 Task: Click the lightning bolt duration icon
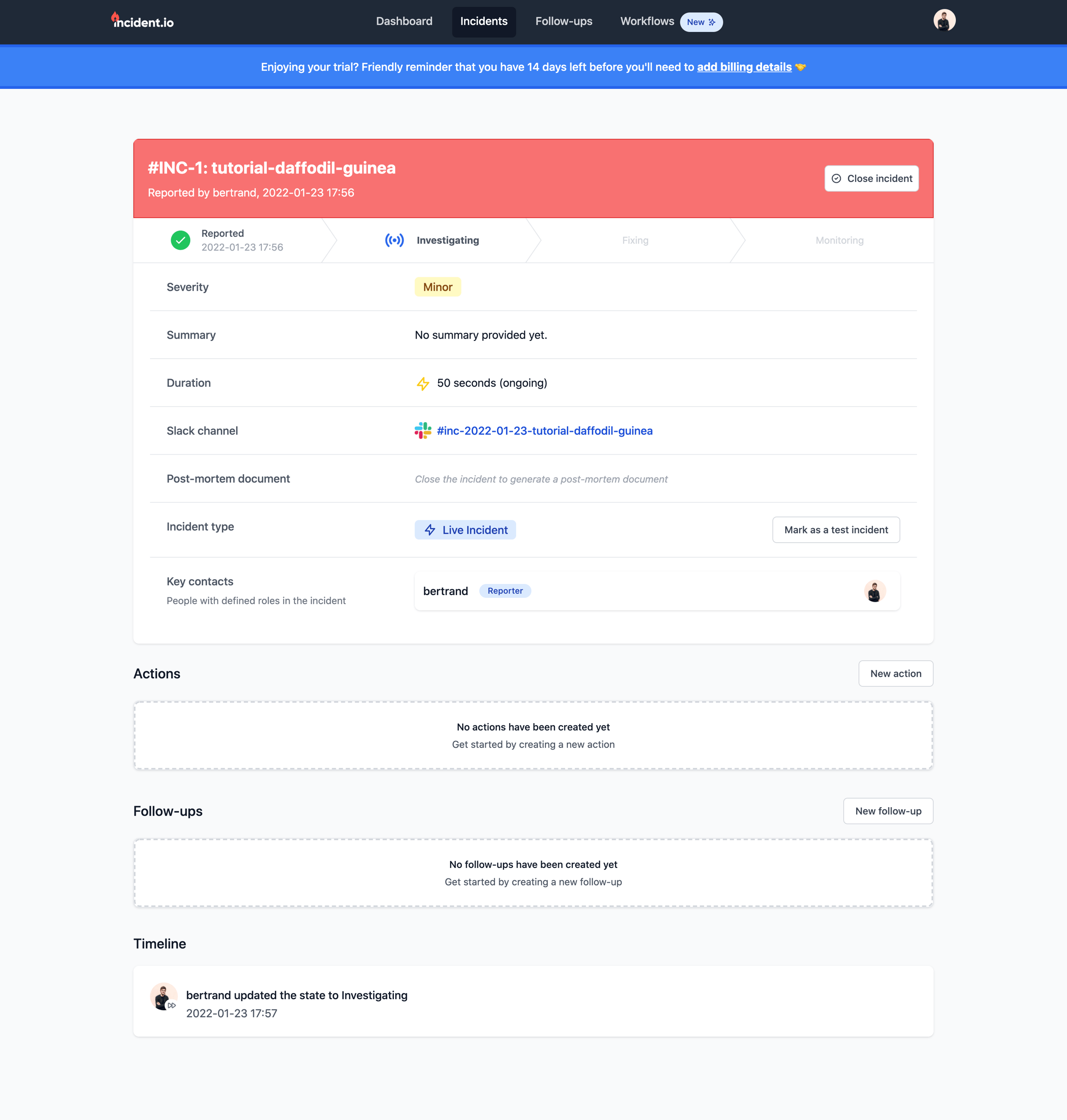pyautogui.click(x=423, y=383)
